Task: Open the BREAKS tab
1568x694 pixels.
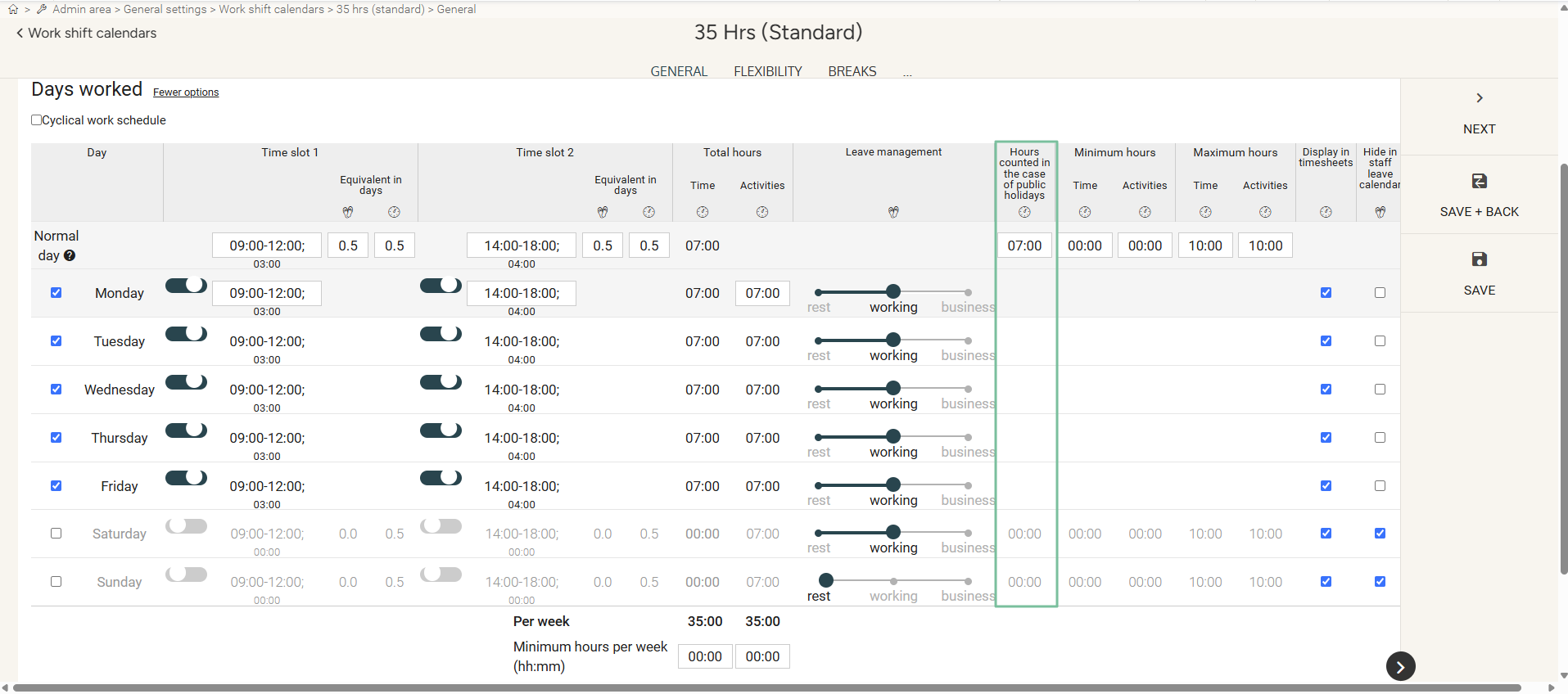Action: click(x=852, y=72)
